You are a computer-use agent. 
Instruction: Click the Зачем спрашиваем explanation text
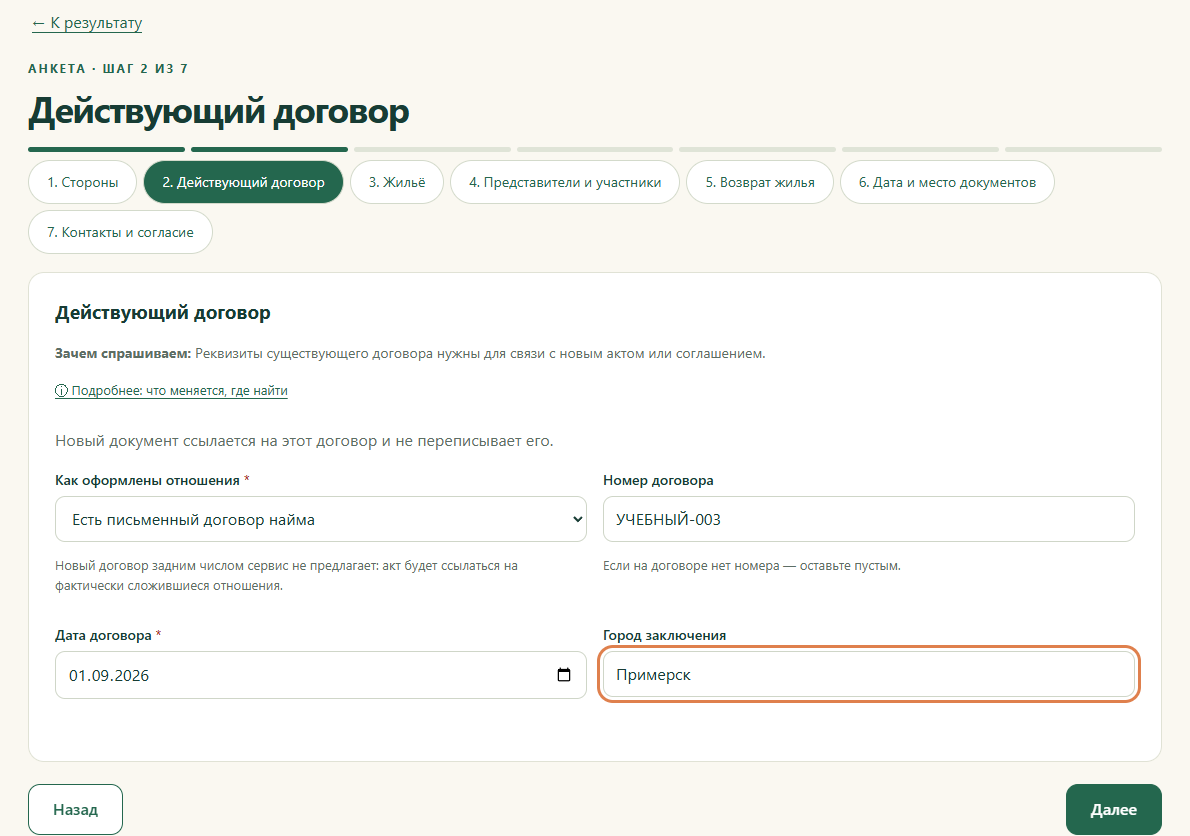pos(410,354)
